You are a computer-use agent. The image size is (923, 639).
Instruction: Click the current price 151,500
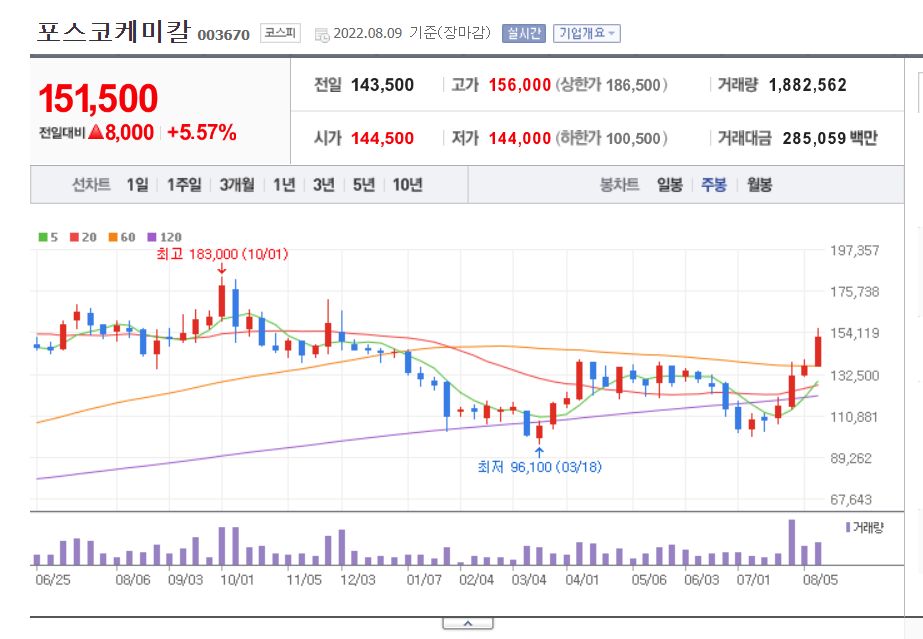(x=98, y=98)
